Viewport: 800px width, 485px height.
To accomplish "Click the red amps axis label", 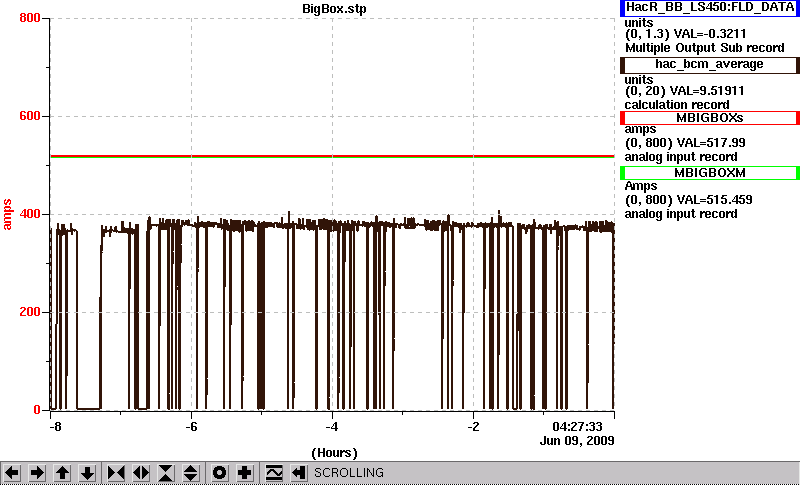I will click(7, 215).
